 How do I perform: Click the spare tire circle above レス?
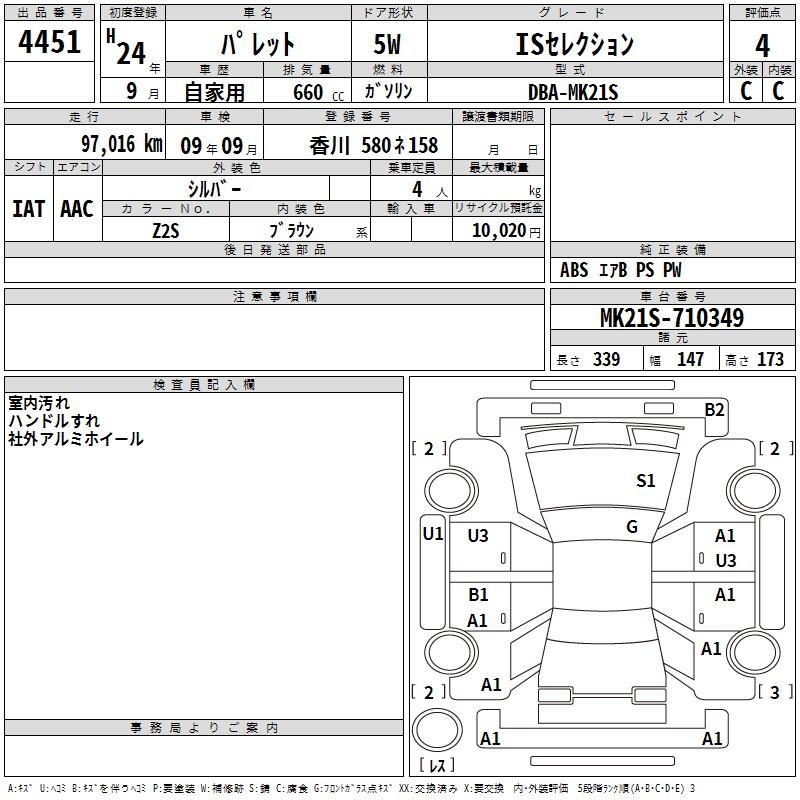pyautogui.click(x=437, y=733)
